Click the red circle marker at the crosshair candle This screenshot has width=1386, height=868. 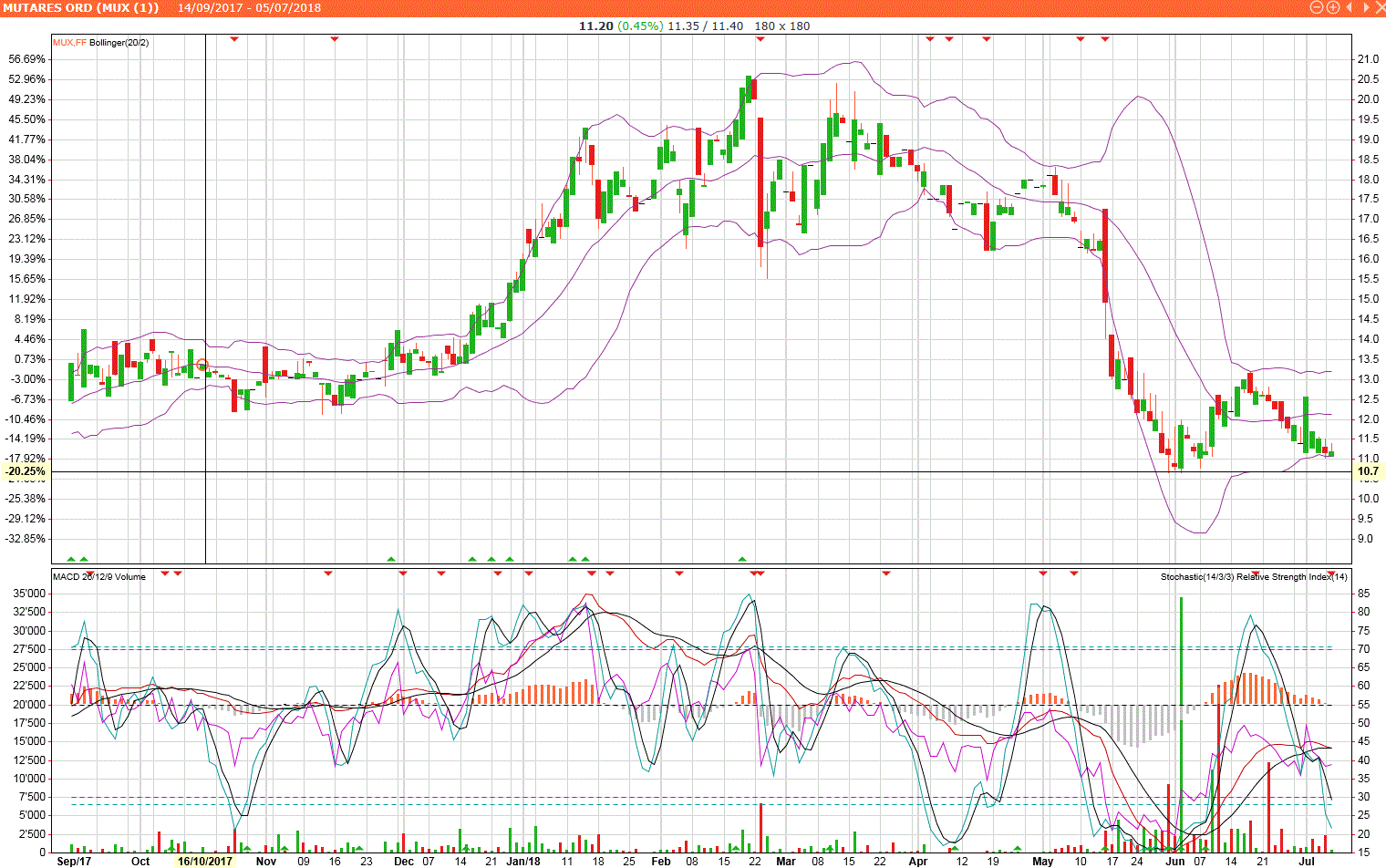pyautogui.click(x=202, y=366)
